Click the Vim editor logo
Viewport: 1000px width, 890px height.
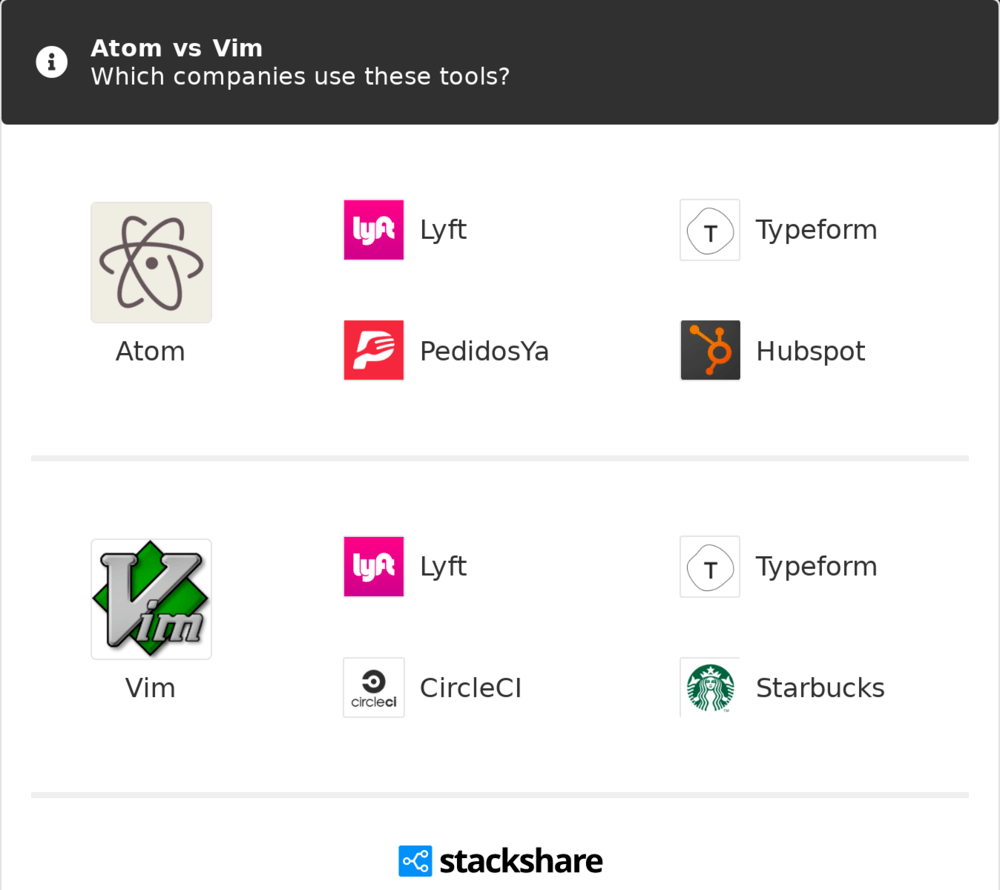pyautogui.click(x=151, y=599)
